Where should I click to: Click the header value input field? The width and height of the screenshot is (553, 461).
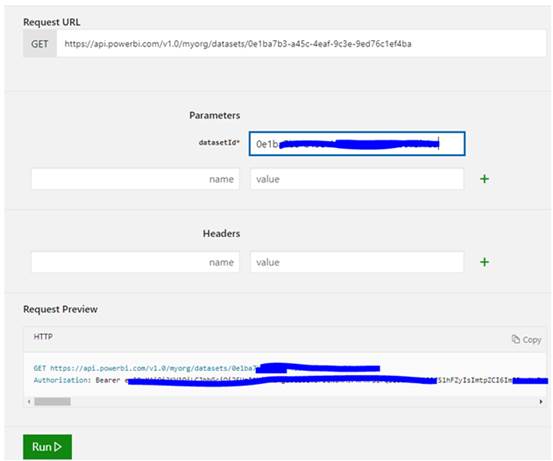[x=357, y=262]
